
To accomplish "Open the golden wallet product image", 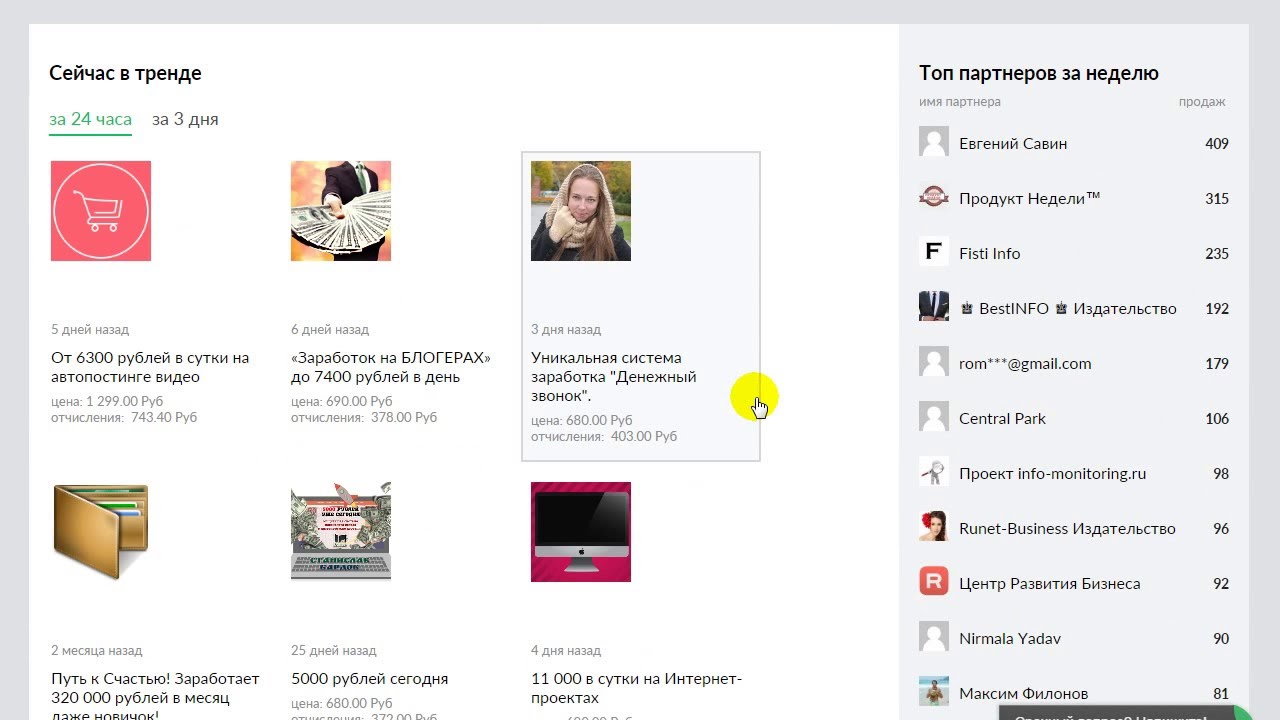I will pyautogui.click(x=101, y=531).
